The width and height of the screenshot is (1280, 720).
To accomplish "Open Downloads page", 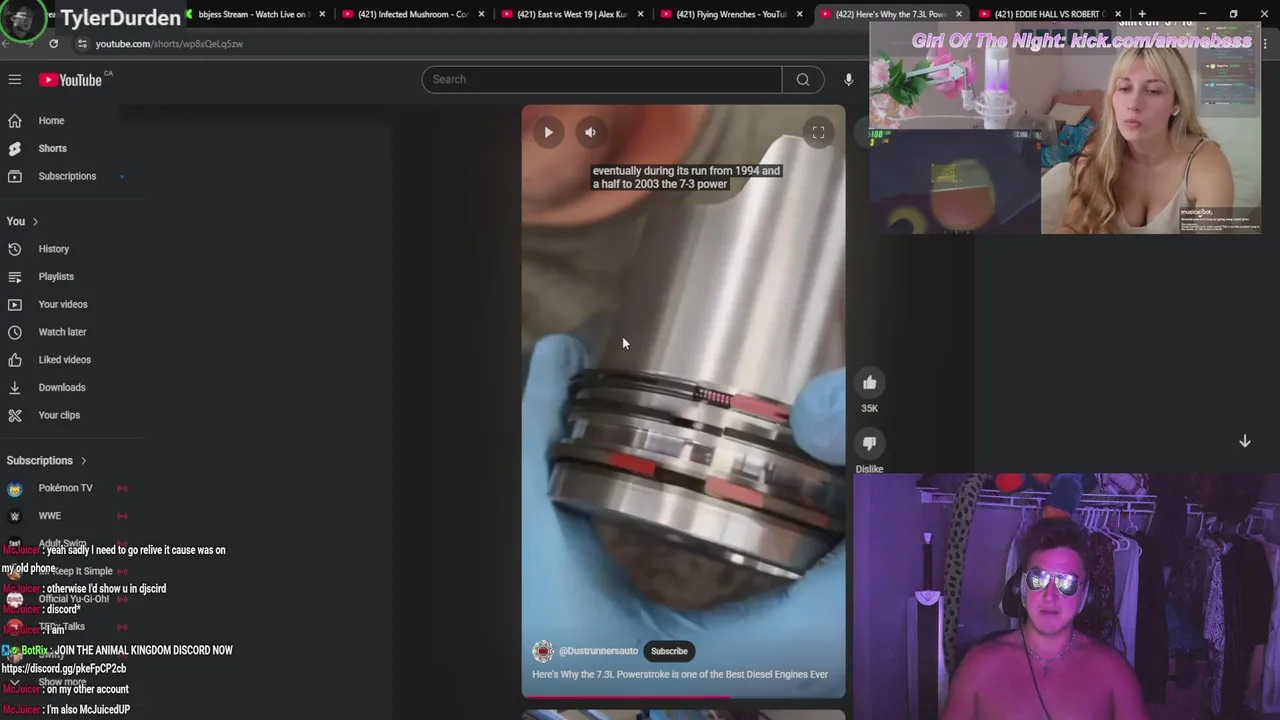I will pyautogui.click(x=60, y=387).
